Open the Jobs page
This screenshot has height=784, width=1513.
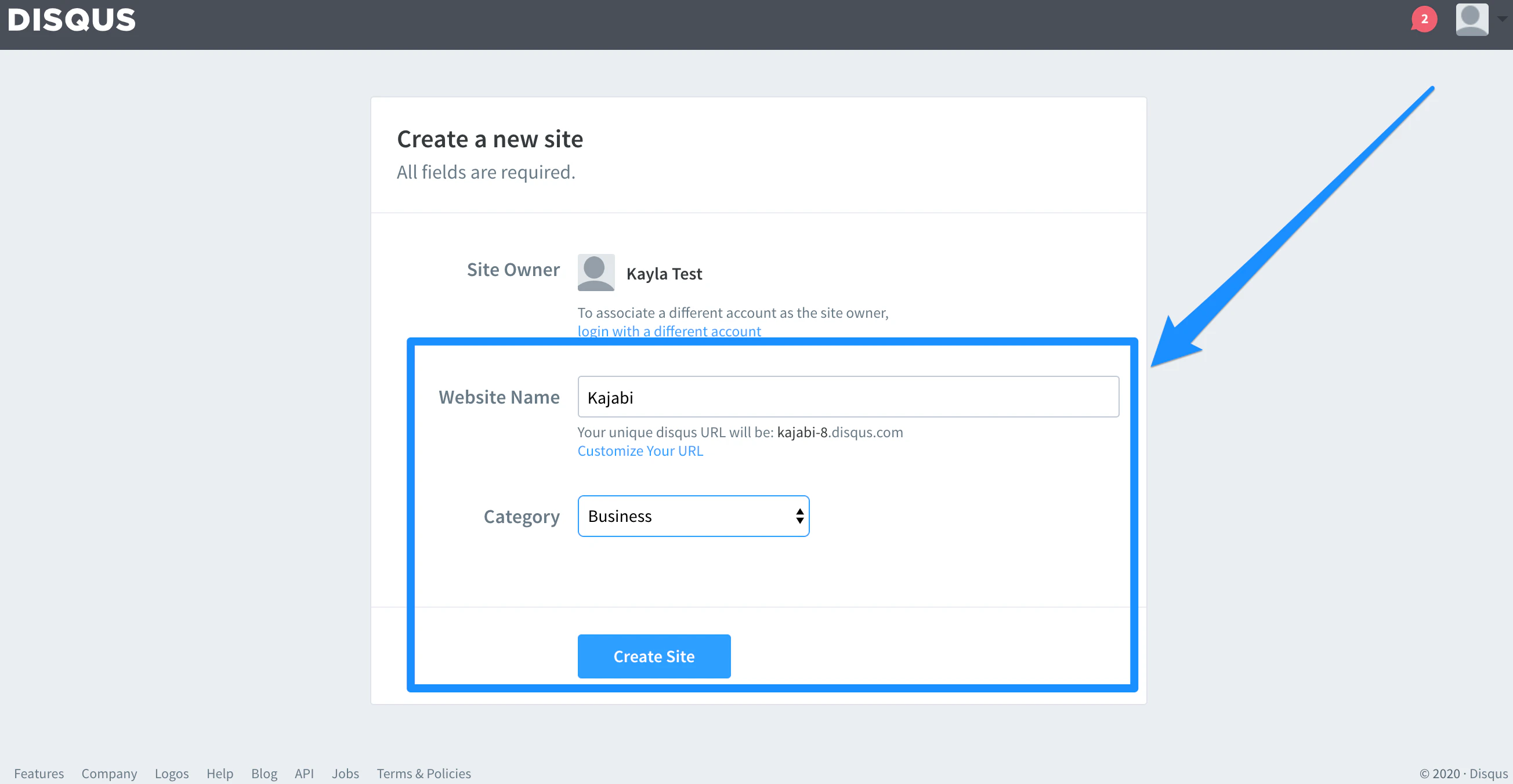tap(345, 774)
